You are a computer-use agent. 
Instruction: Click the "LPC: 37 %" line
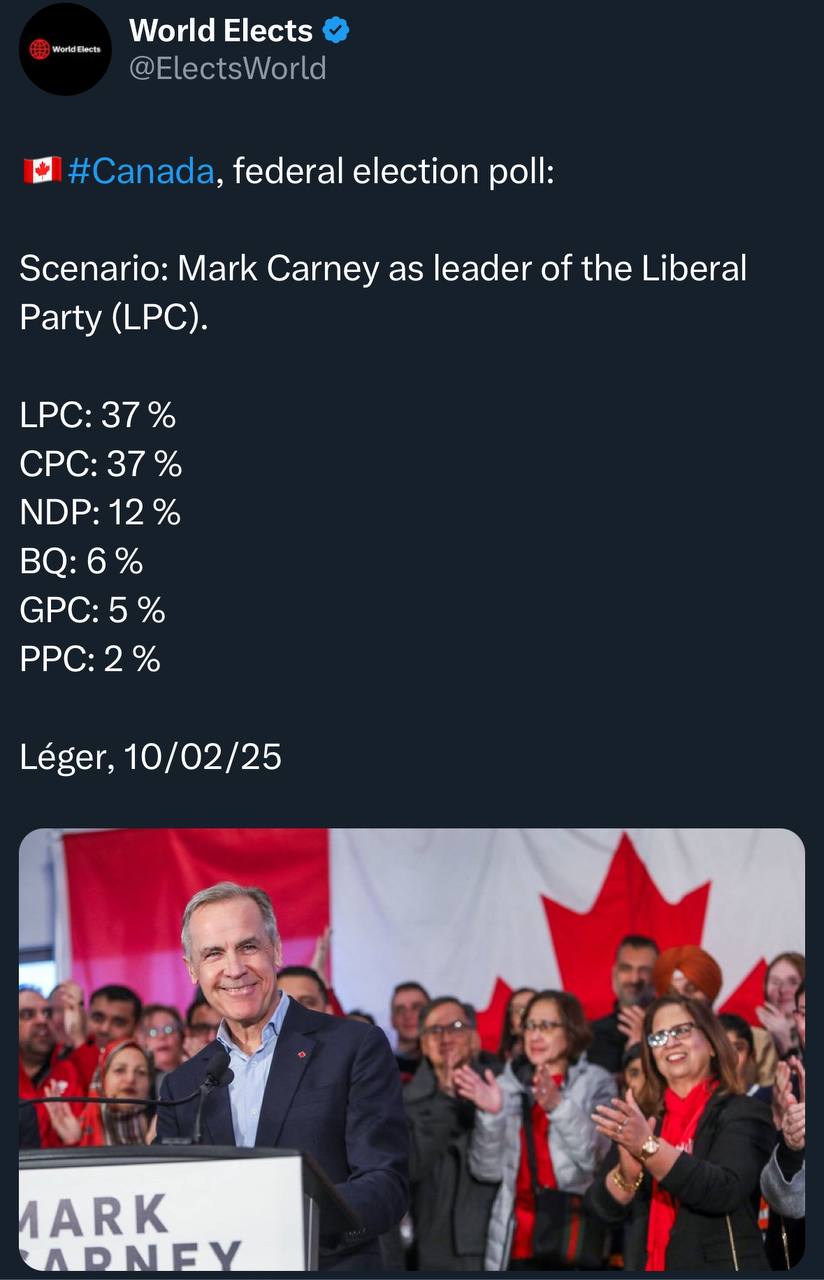[98, 414]
